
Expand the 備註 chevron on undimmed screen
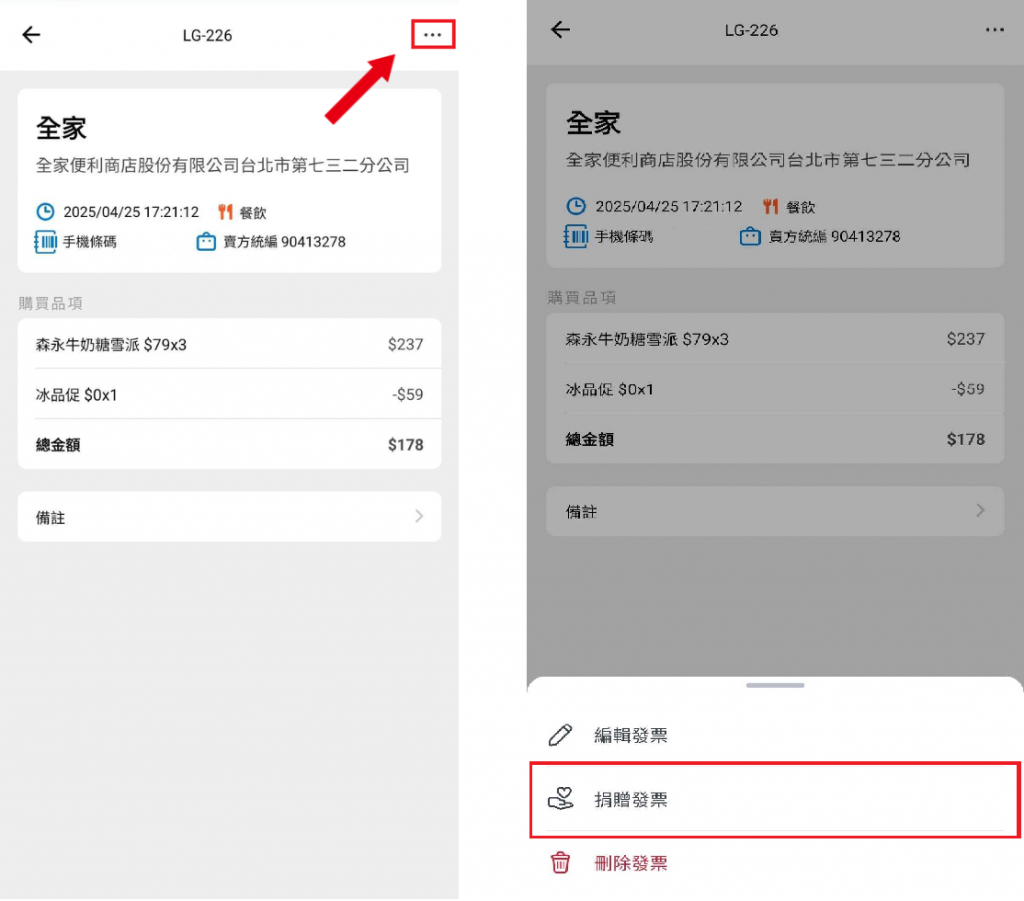pyautogui.click(x=419, y=516)
